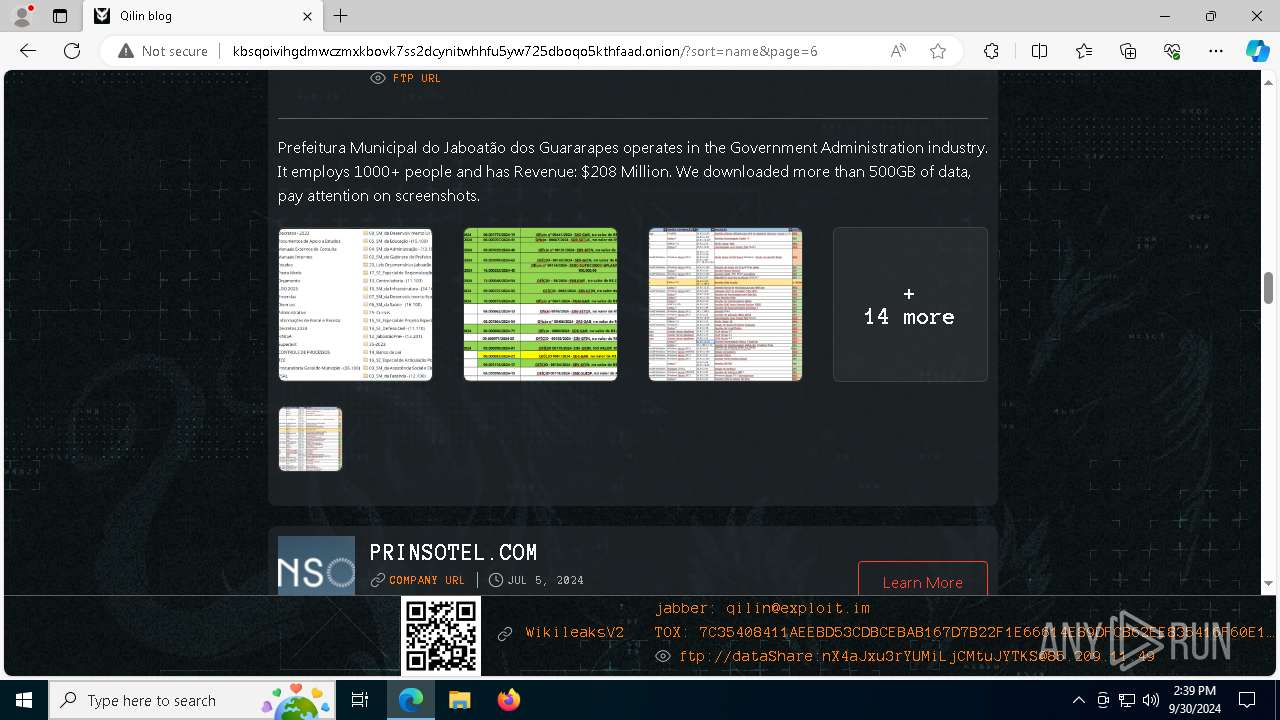
Task: Show hidden system tray icons chevron
Action: [1078, 700]
